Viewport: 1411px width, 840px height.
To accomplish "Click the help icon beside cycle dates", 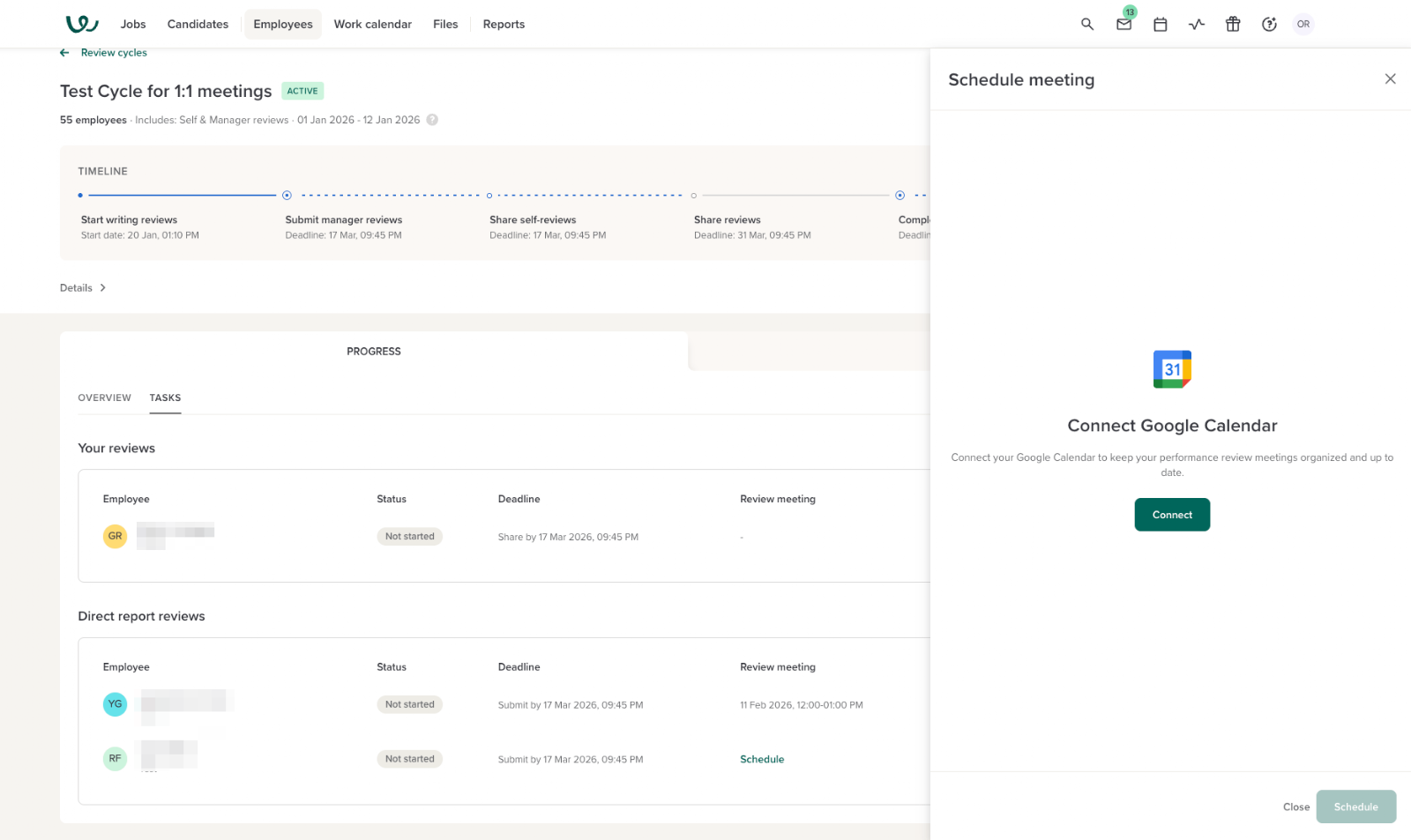I will point(432,120).
